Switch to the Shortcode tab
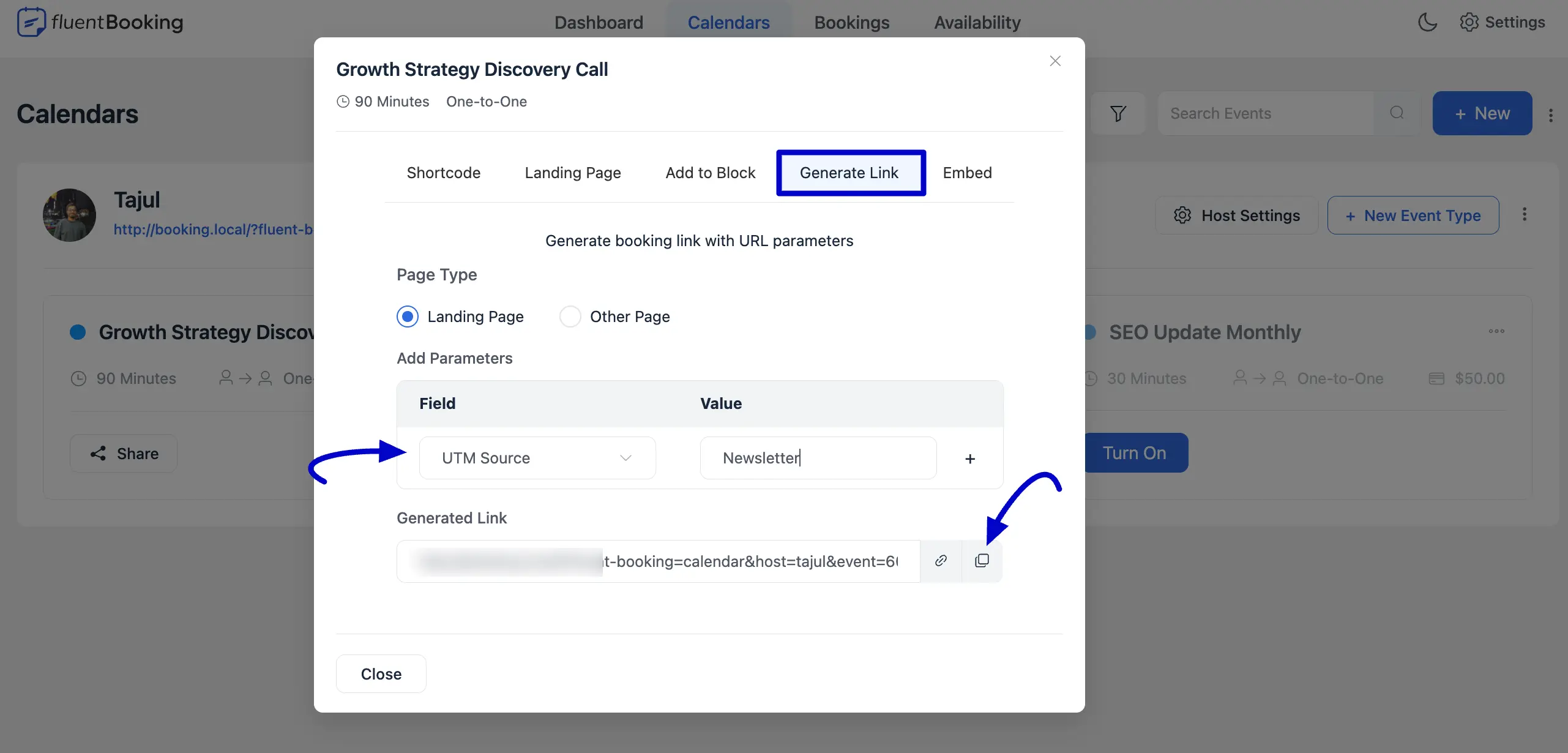The image size is (1568, 753). coord(444,173)
